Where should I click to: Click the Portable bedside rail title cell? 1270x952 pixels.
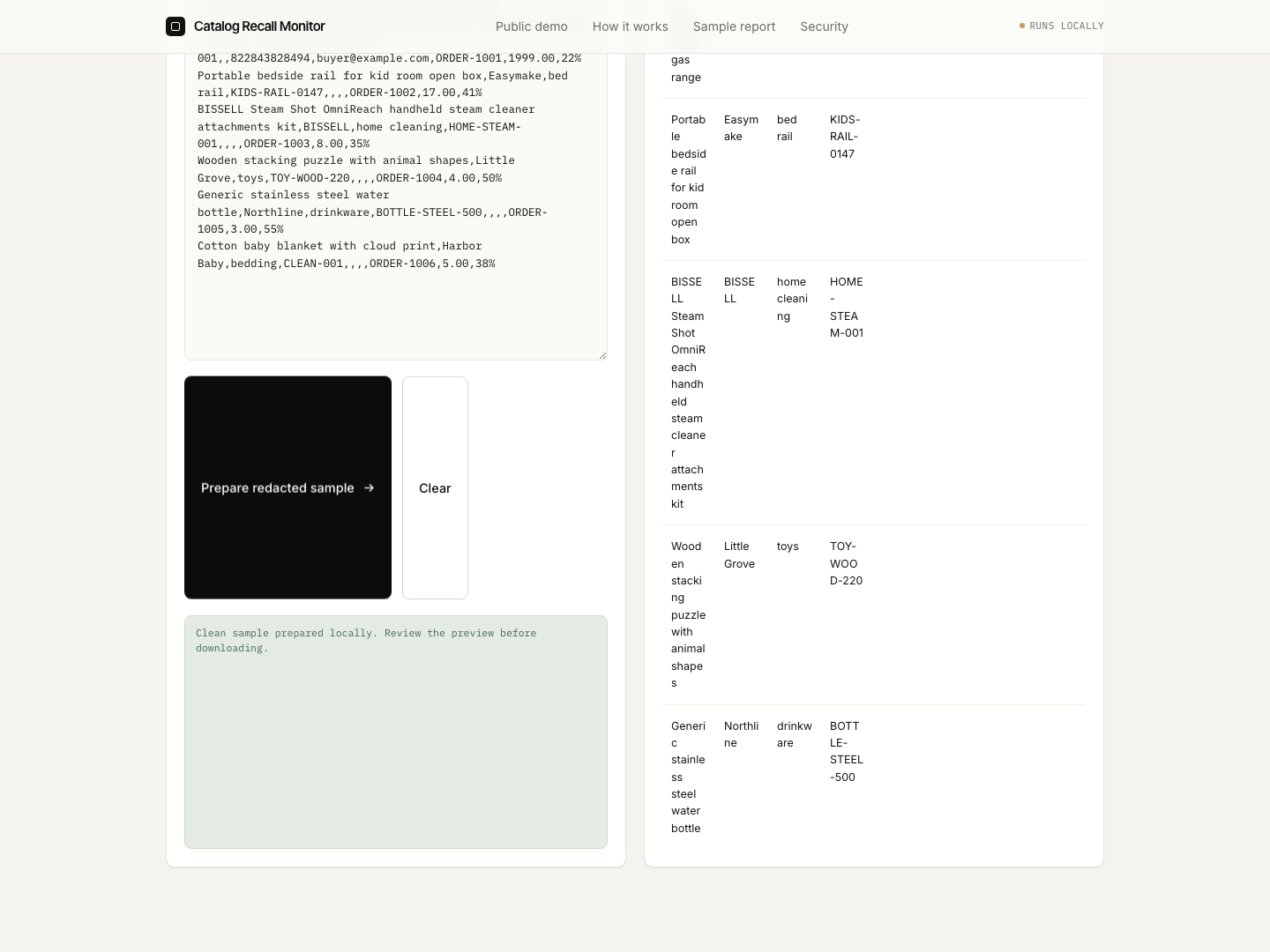coord(689,179)
